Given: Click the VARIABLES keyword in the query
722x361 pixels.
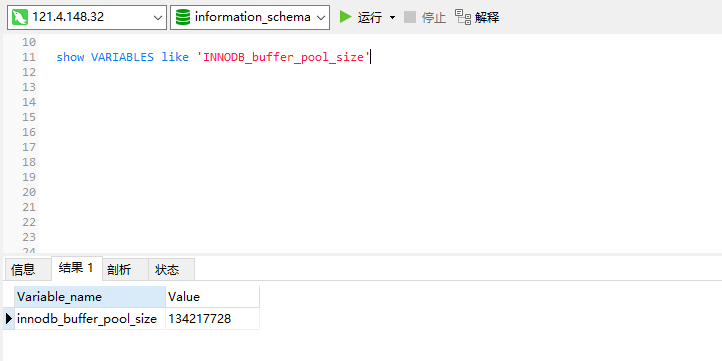Looking at the screenshot, I should (x=122, y=58).
